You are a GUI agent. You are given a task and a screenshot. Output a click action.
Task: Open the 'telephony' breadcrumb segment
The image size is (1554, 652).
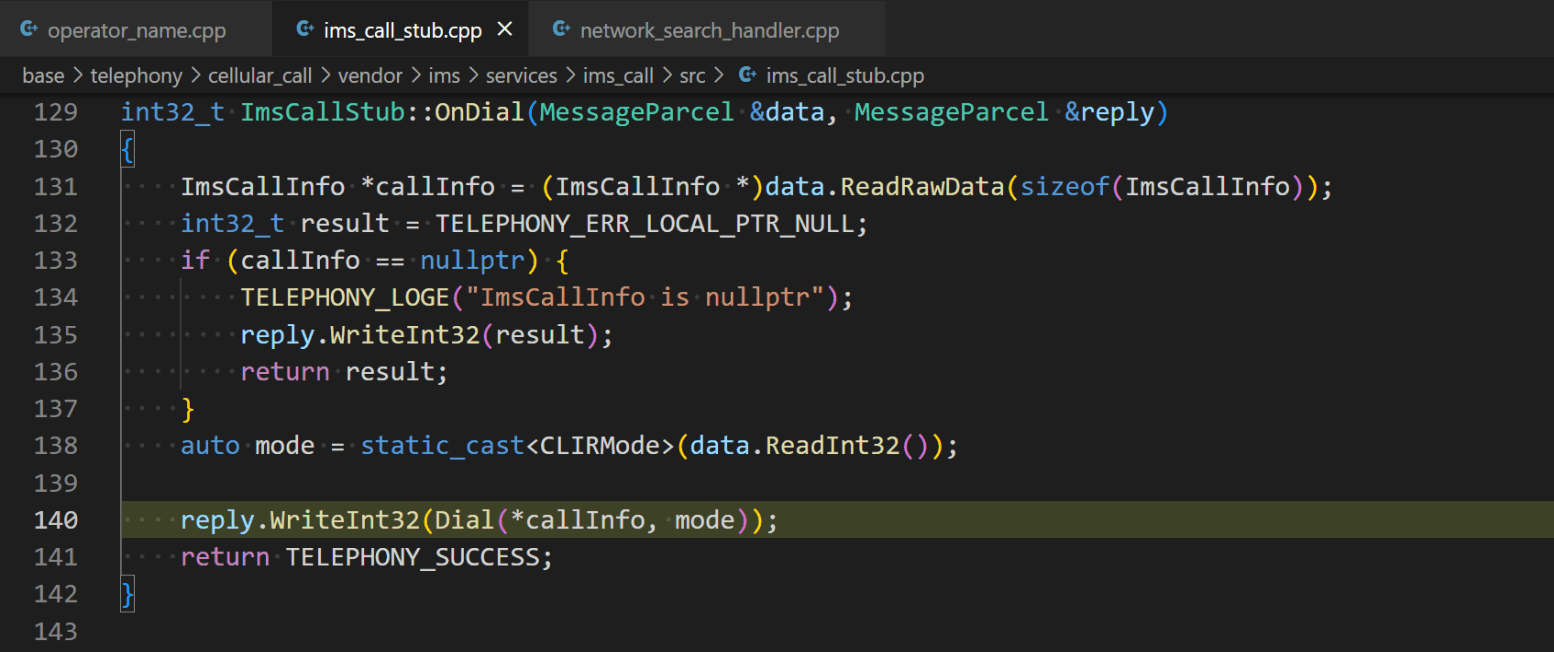[x=137, y=75]
